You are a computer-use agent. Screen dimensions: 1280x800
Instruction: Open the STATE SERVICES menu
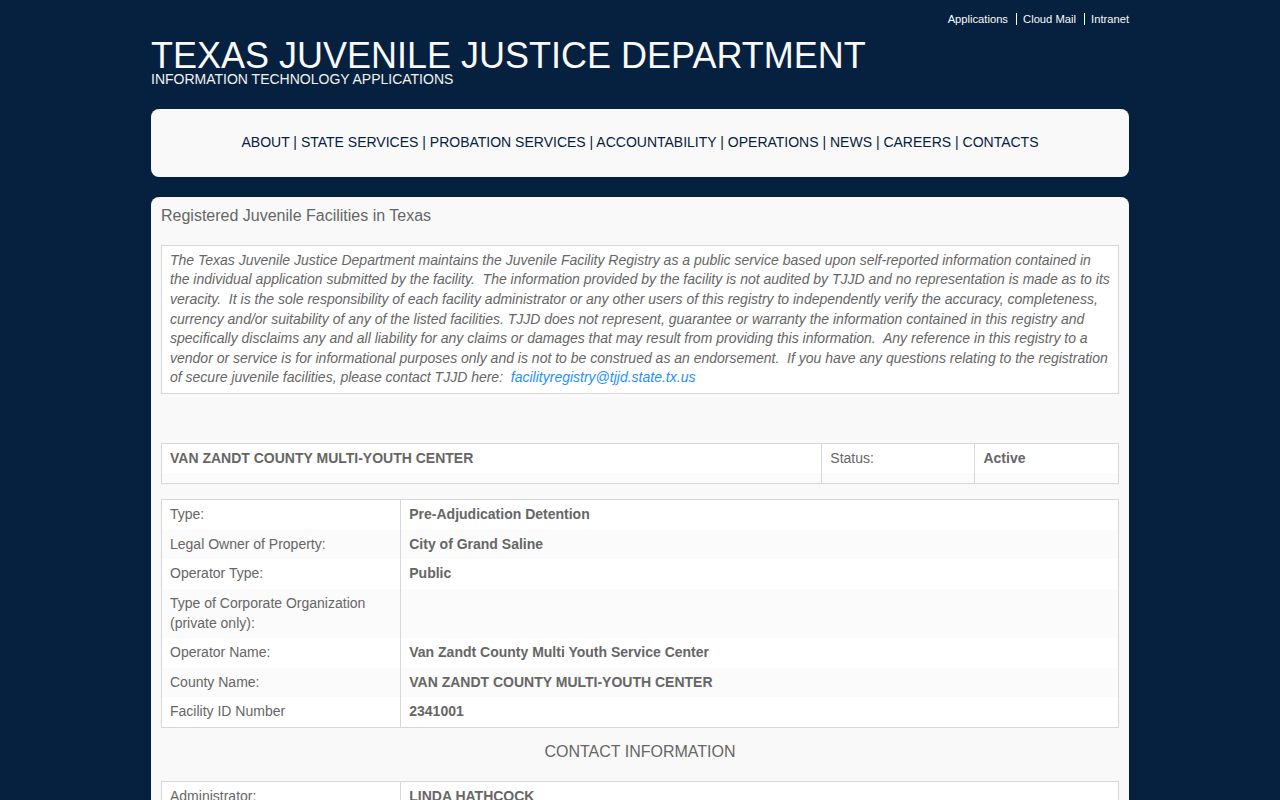tap(360, 142)
